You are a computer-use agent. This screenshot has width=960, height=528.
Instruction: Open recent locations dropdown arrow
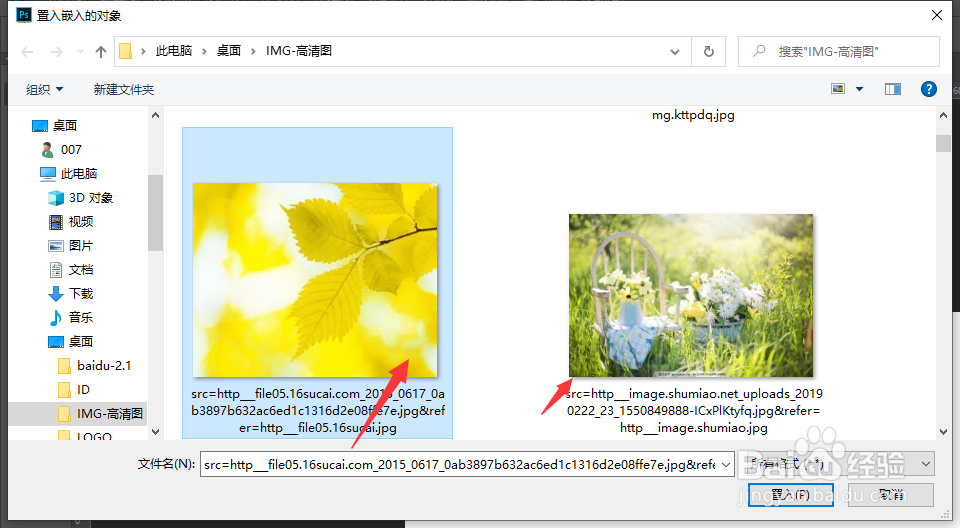80,52
